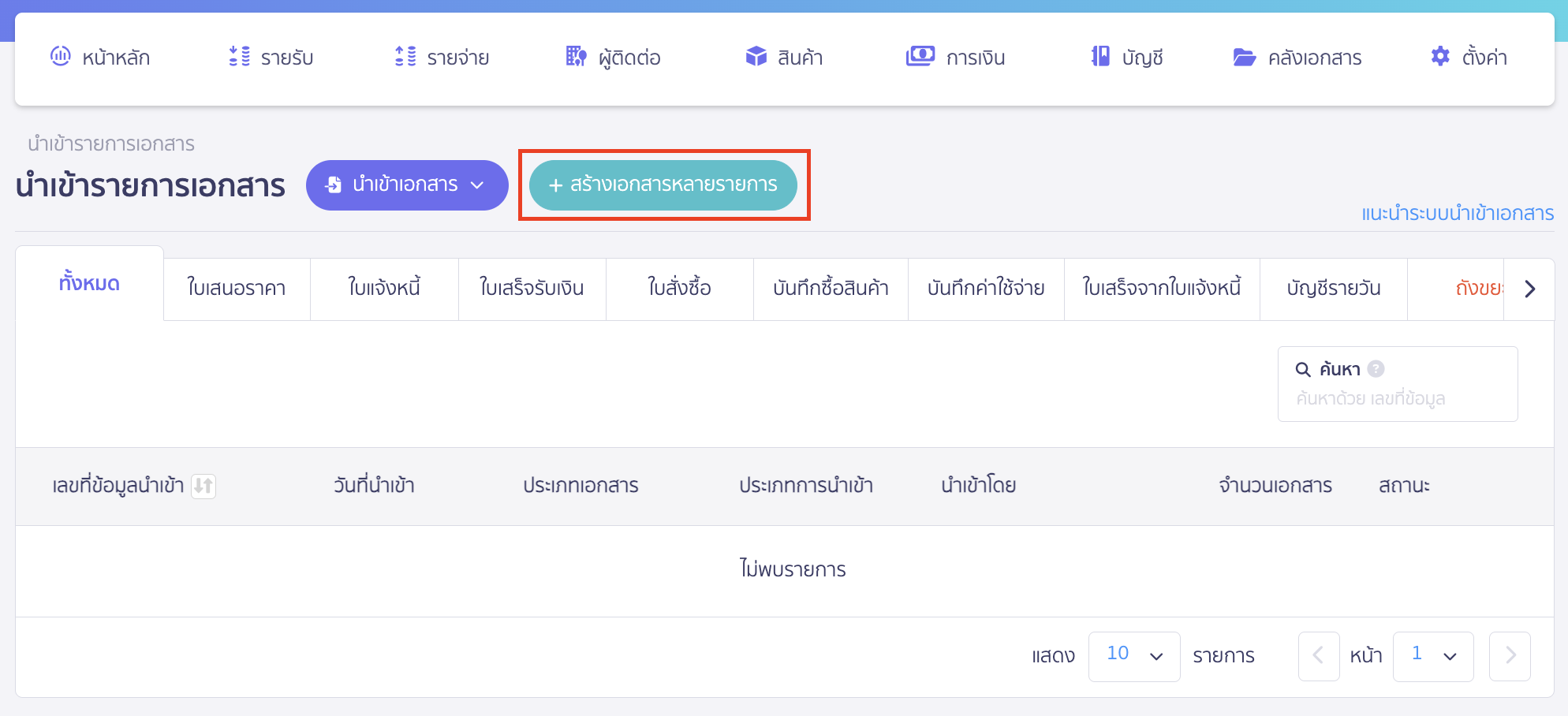Click the สร้างเอกสารหลายรายการ button
The width and height of the screenshot is (1568, 716).
663,185
